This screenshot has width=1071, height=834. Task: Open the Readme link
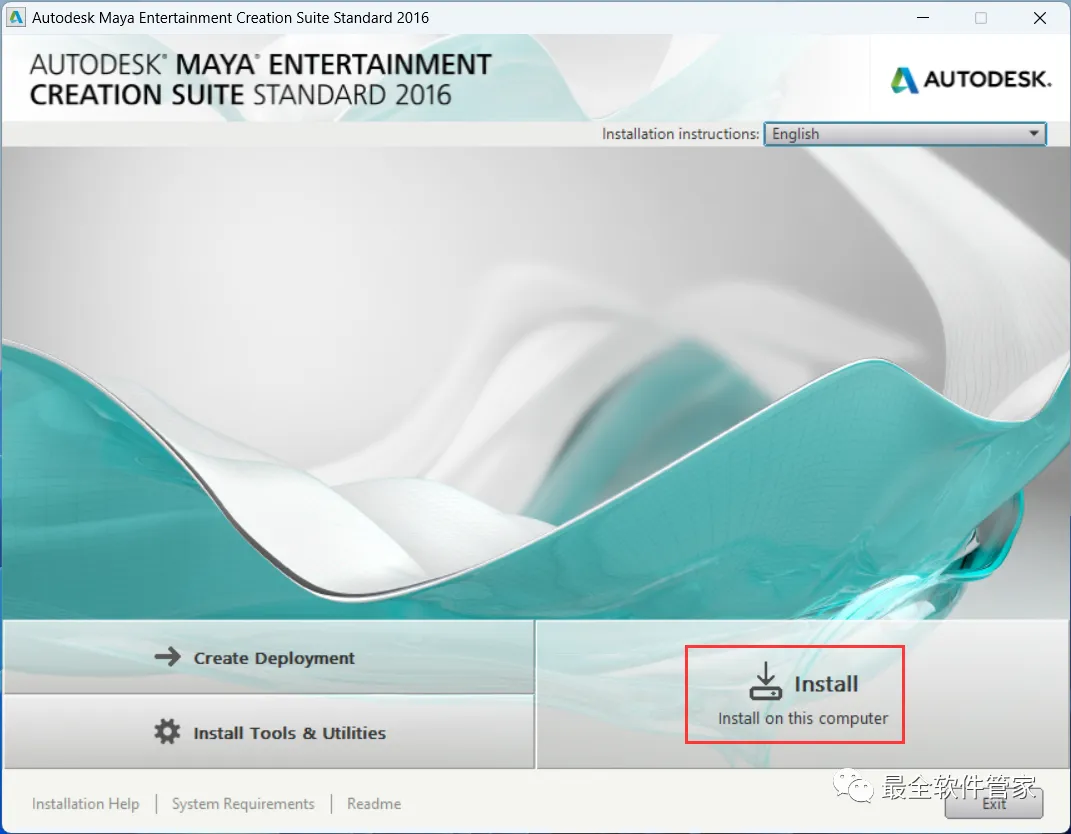374,804
